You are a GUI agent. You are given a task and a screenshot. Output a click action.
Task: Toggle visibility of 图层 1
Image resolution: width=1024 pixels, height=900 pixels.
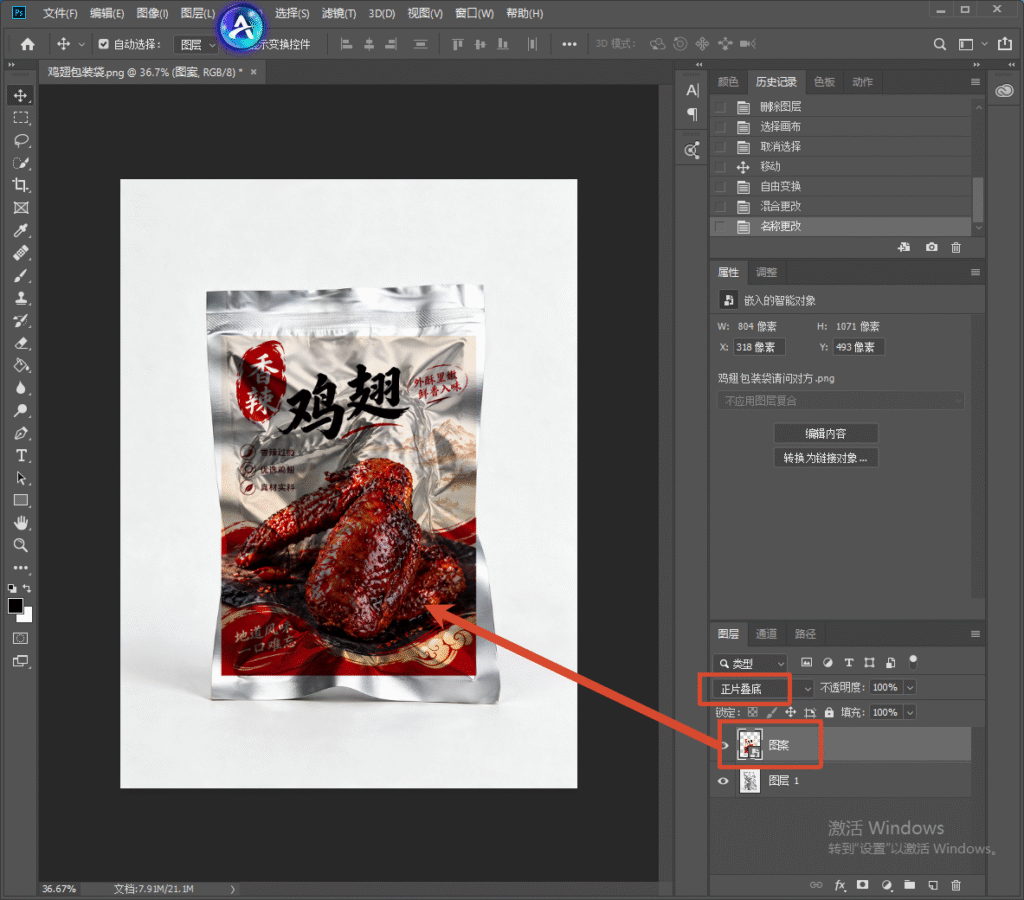tap(723, 780)
